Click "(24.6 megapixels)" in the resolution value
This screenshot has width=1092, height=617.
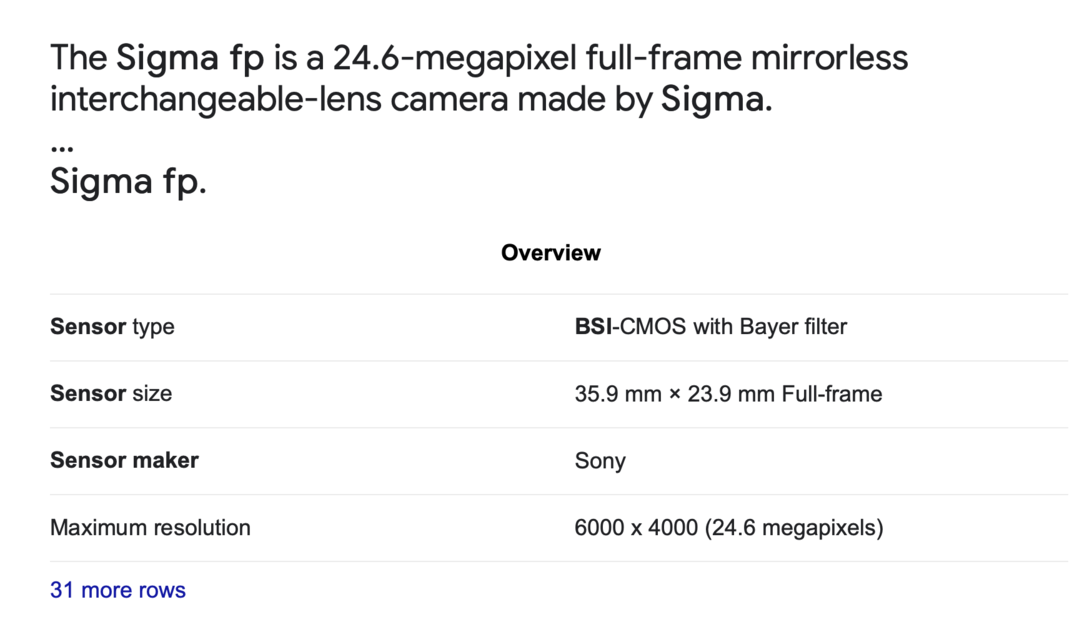(x=794, y=527)
